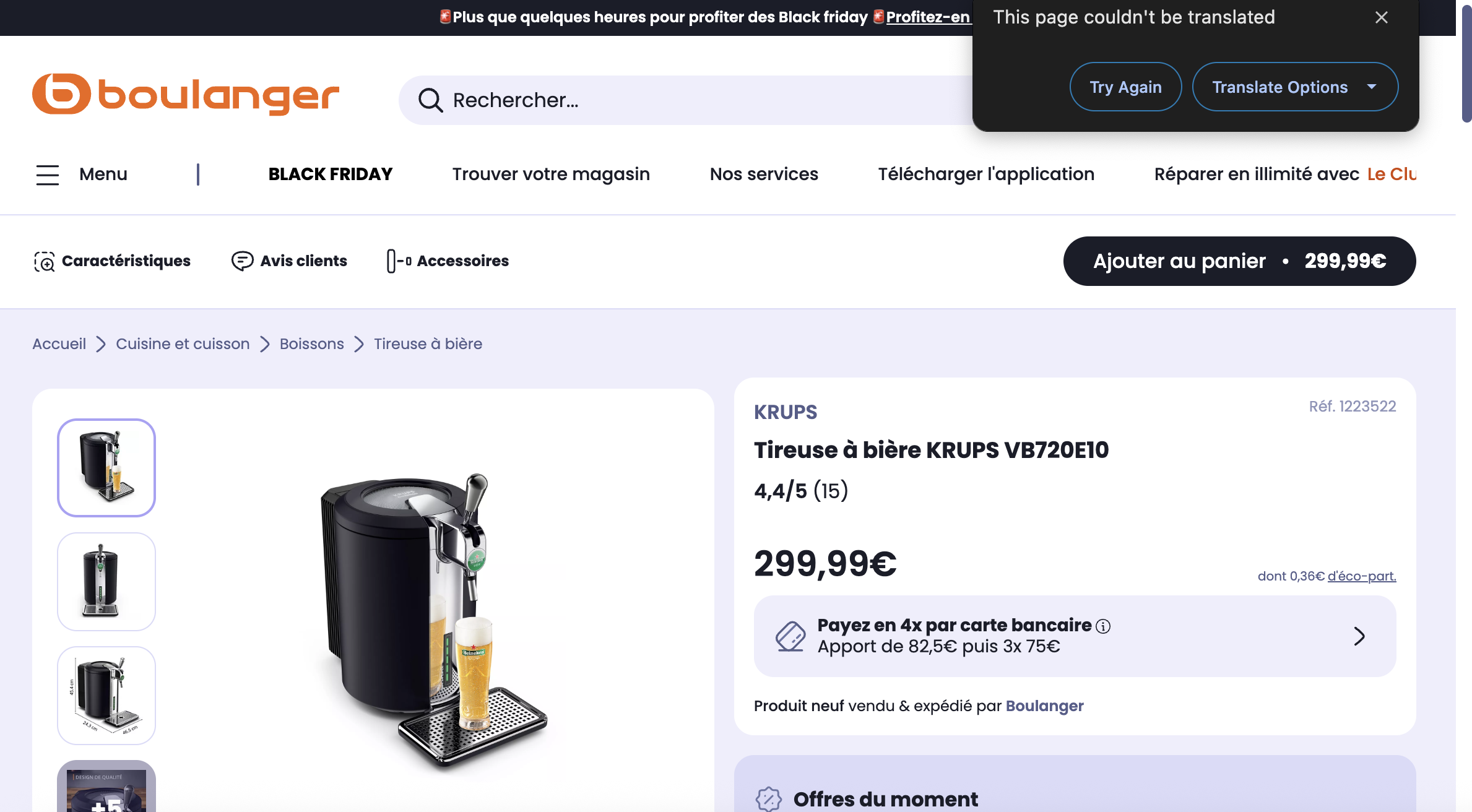Expand the Payez en 4x payment option

[x=1359, y=636]
